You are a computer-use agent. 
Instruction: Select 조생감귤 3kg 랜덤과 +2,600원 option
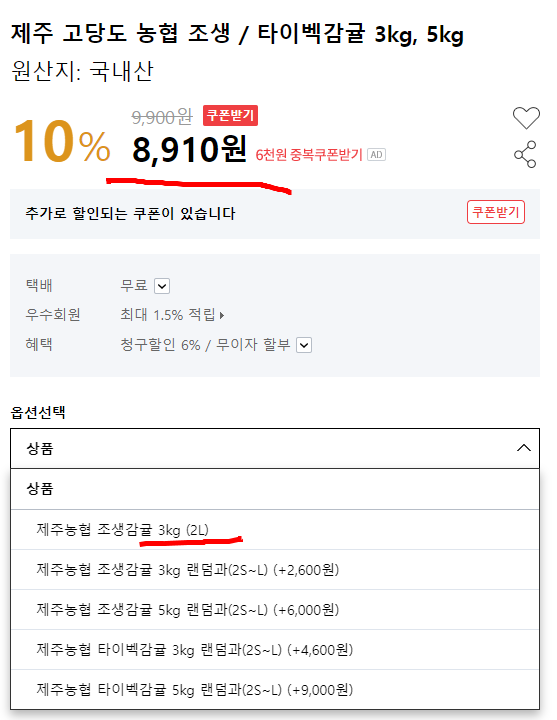click(x=275, y=570)
